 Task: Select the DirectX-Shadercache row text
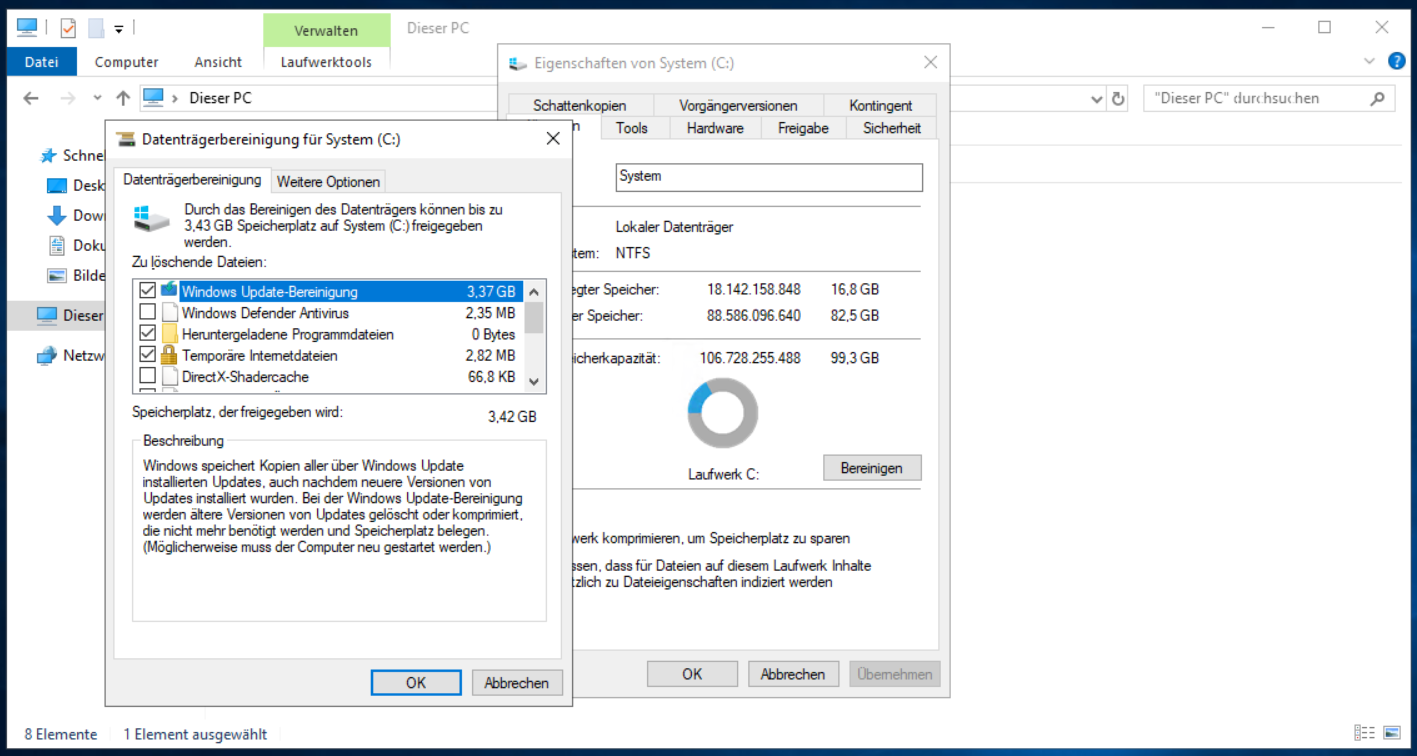click(x=245, y=377)
